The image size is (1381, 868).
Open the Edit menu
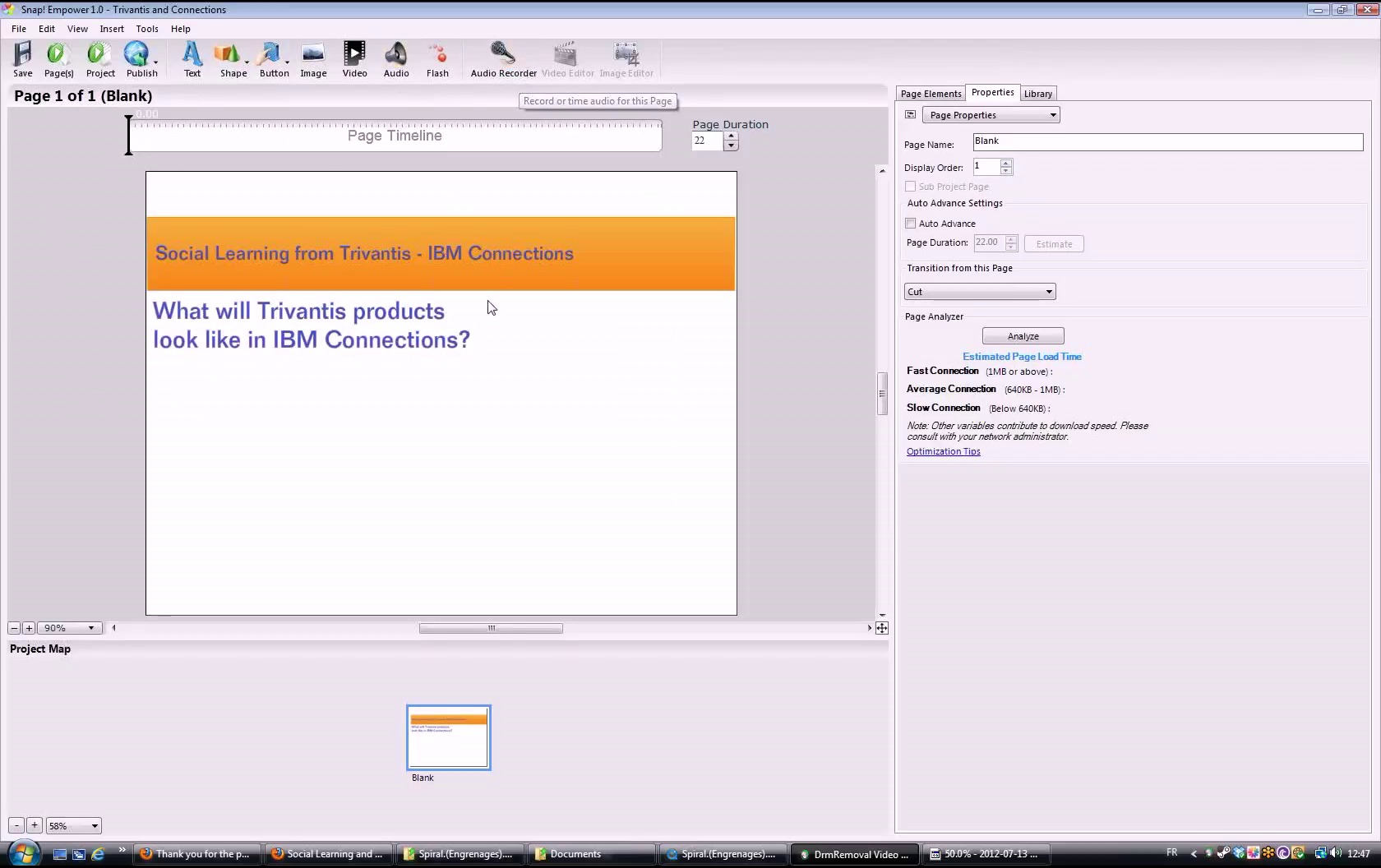47,29
